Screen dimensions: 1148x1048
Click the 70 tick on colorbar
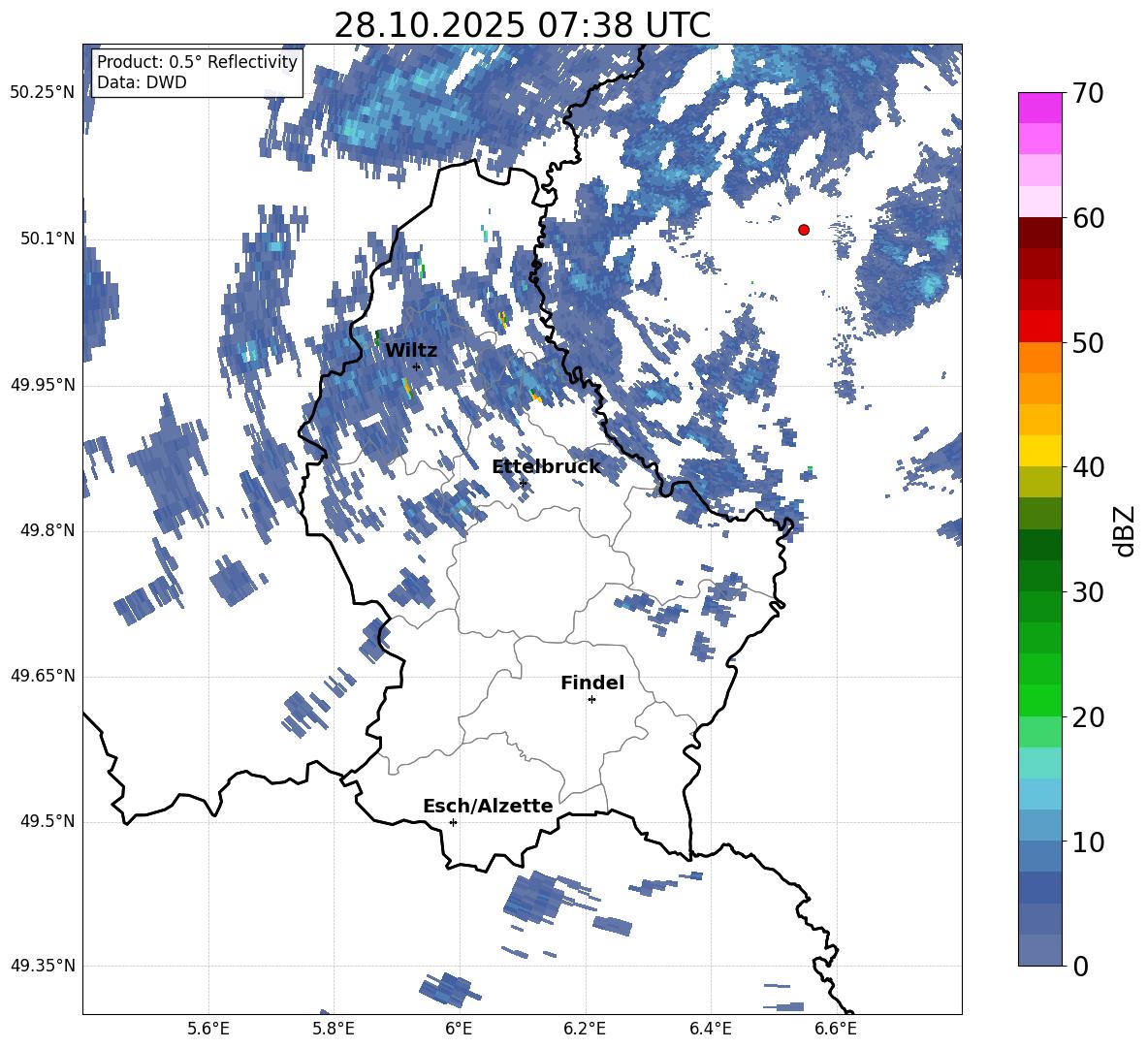[1088, 93]
